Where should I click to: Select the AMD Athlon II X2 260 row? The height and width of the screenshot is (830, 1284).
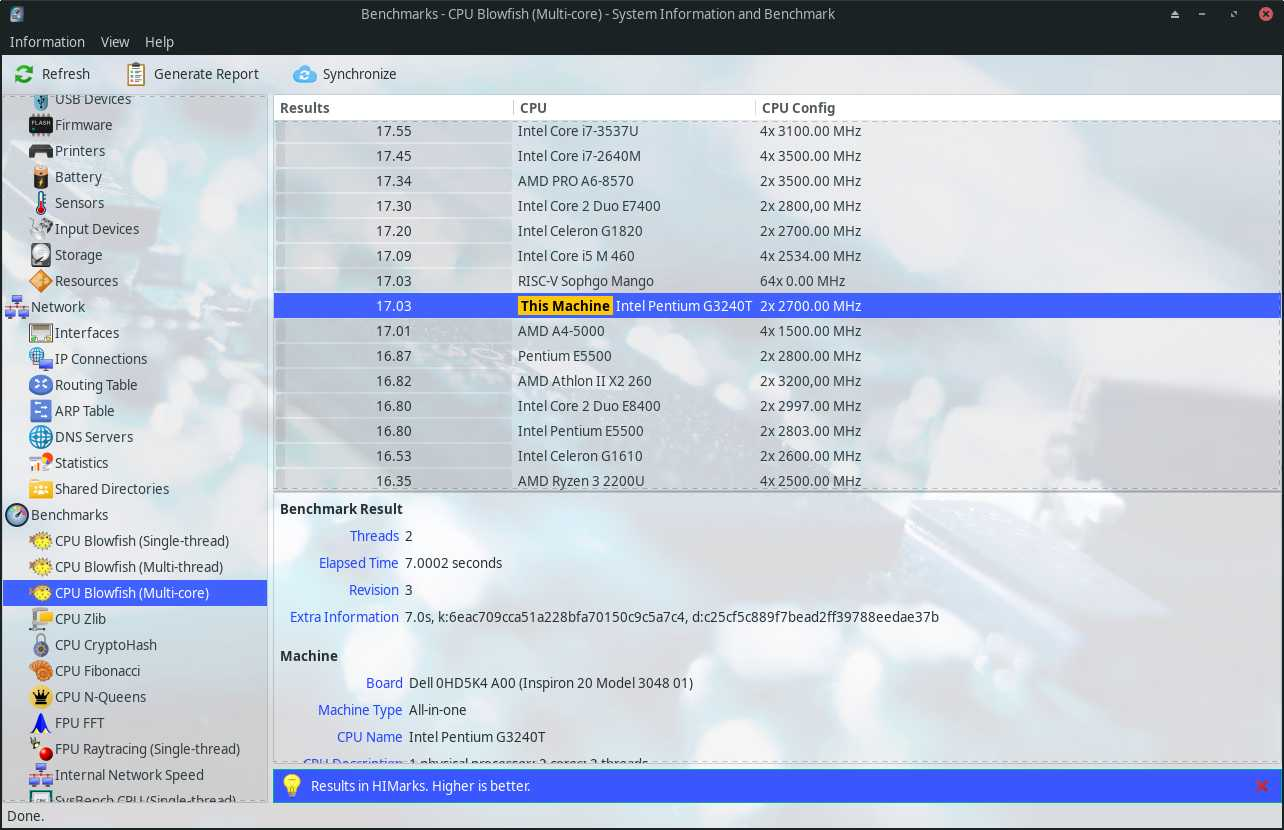tap(777, 381)
